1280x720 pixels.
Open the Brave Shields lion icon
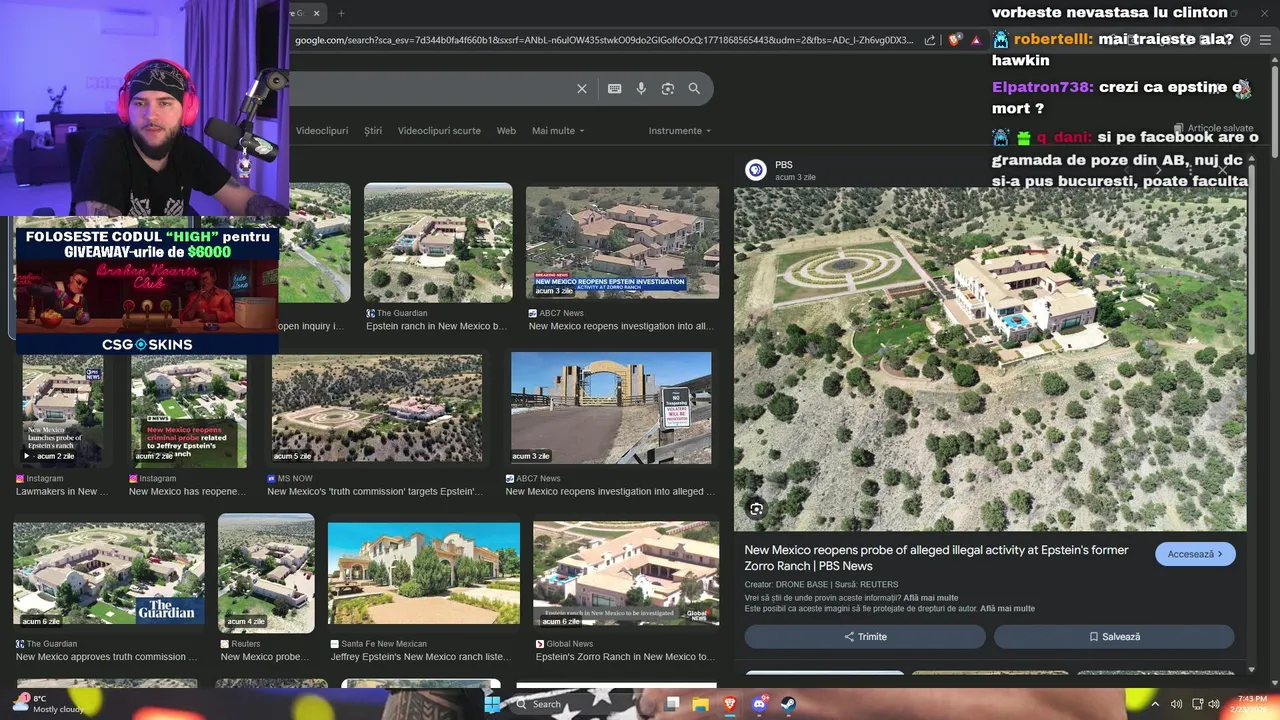955,40
